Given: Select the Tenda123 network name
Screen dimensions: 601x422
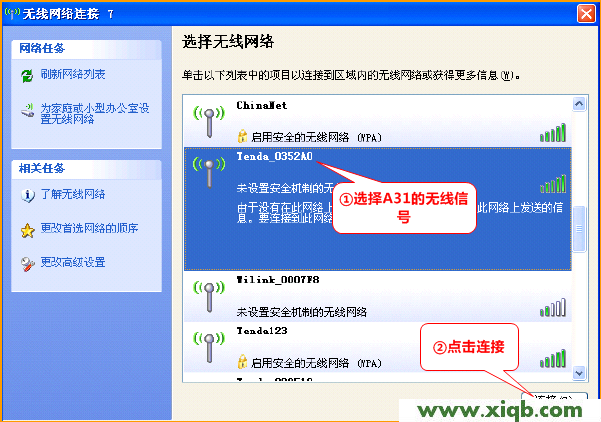Looking at the screenshot, I should 262,331.
